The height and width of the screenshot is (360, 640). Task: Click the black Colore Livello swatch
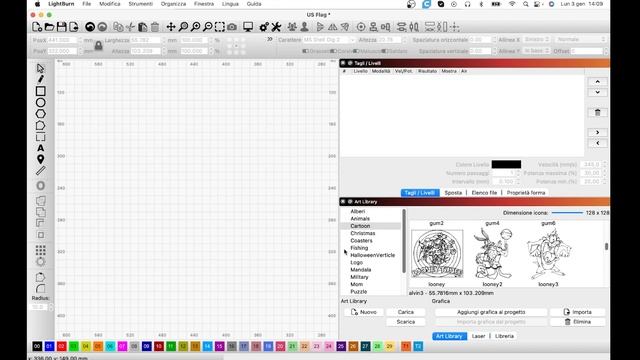(x=506, y=164)
